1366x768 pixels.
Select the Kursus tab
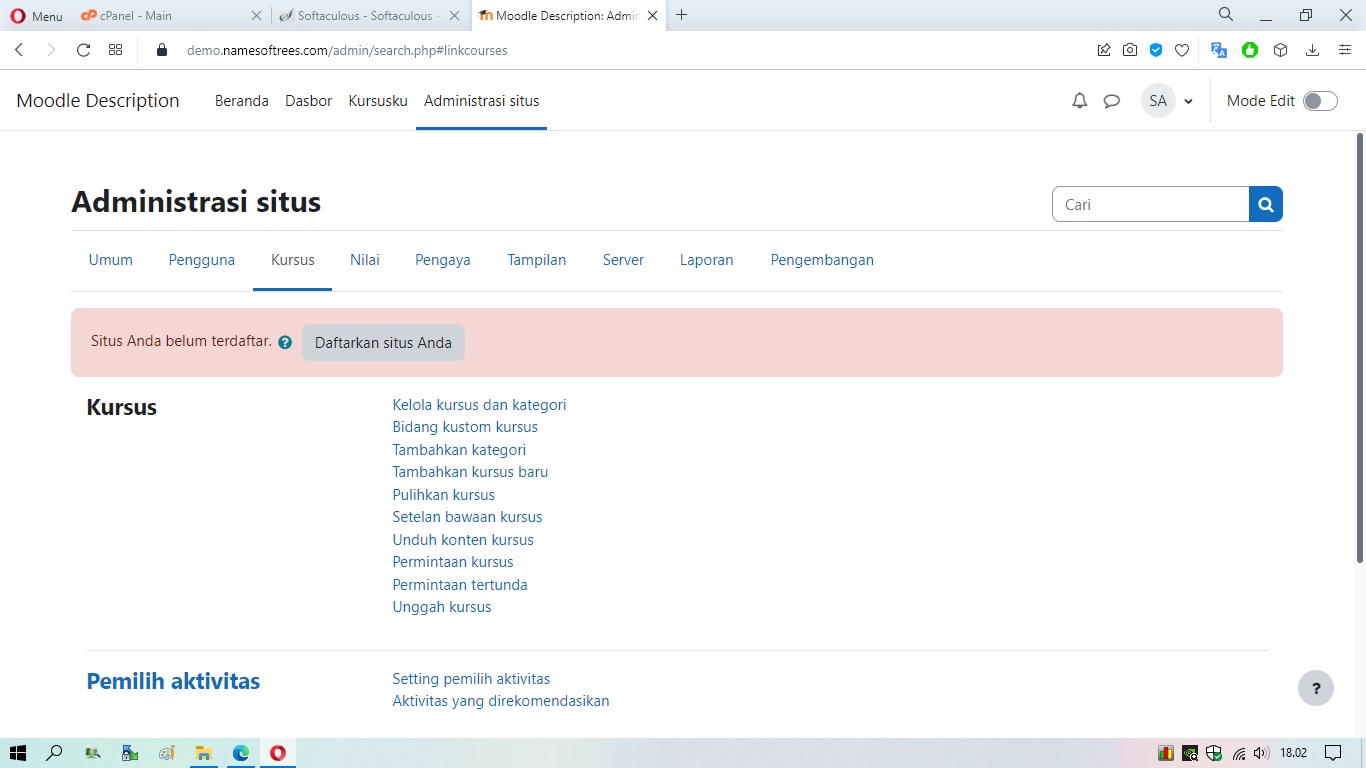click(293, 260)
